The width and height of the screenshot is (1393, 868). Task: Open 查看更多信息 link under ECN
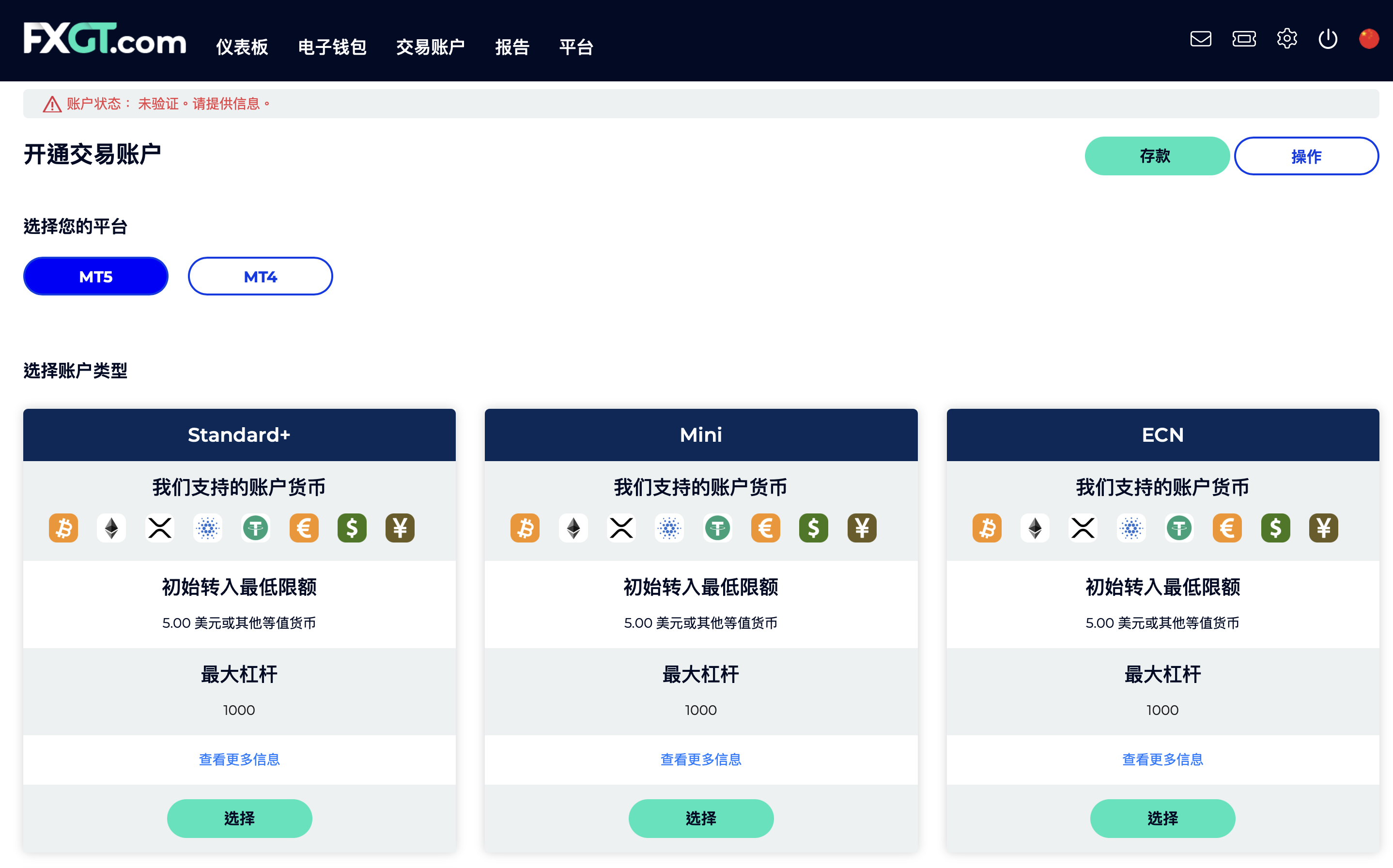pos(1163,759)
